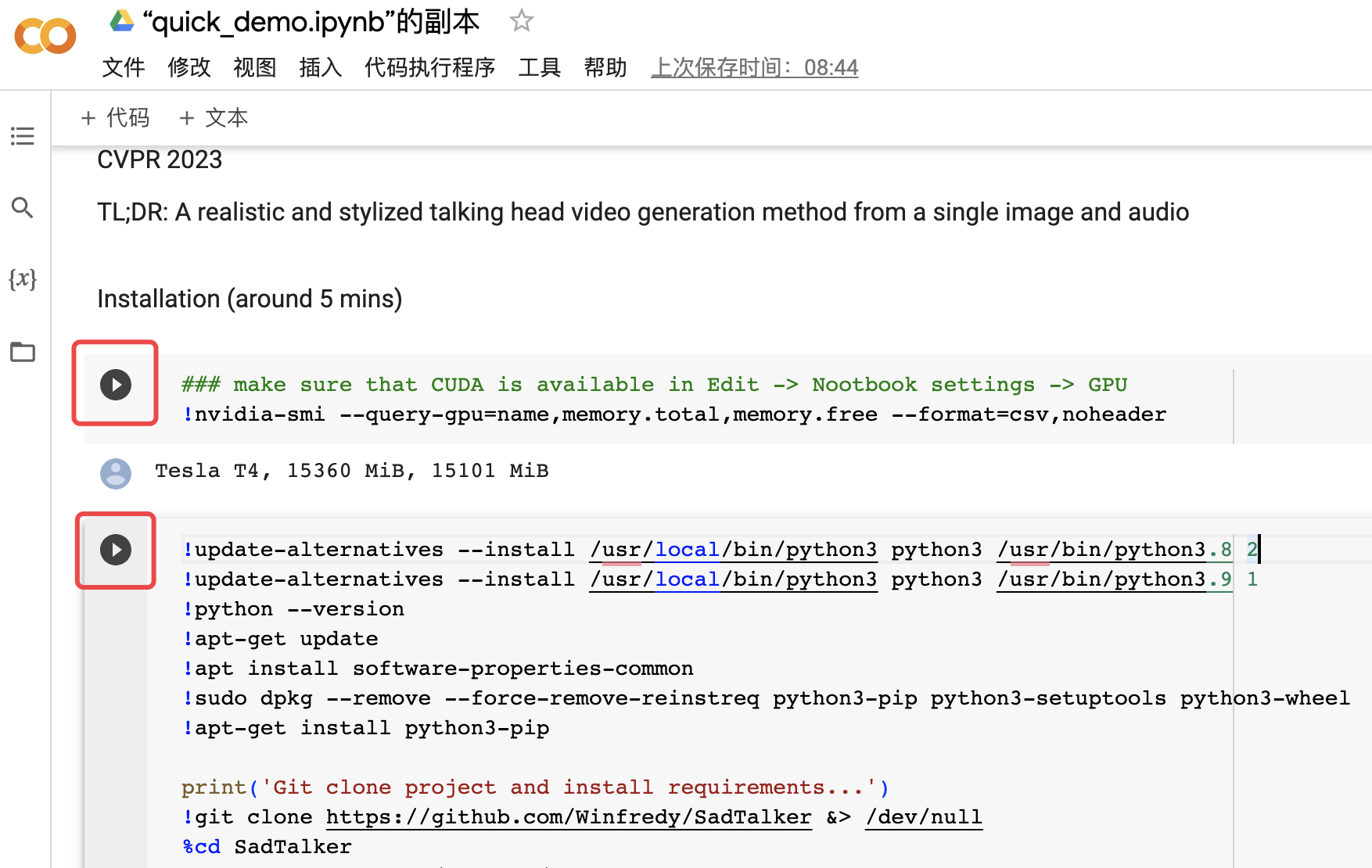Click the Colab logo icon
The image size is (1372, 868).
pyautogui.click(x=45, y=36)
